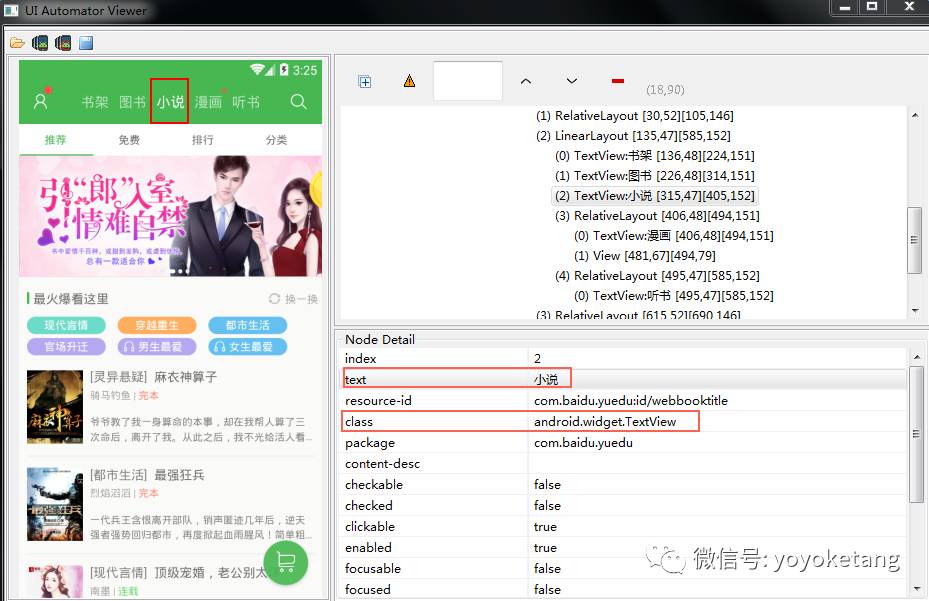Open the 听书 tab in the app header
Image resolution: width=929 pixels, height=601 pixels.
246,102
